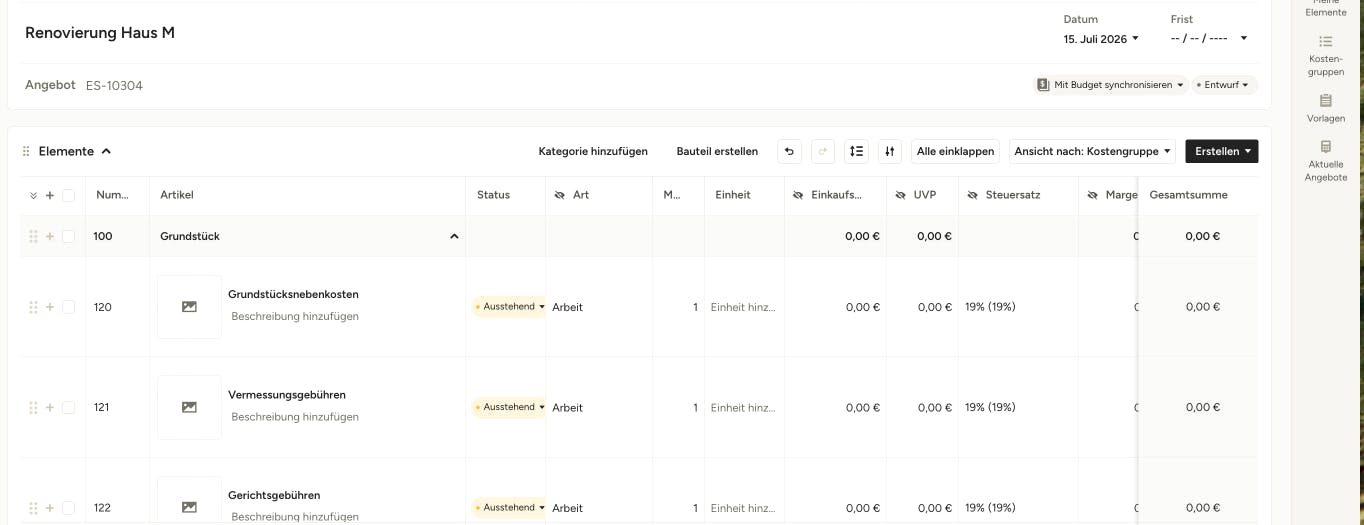Change the Ausstehend status of Gerichtsgebühren
Screen dimensions: 1364x525
[x=510, y=507]
